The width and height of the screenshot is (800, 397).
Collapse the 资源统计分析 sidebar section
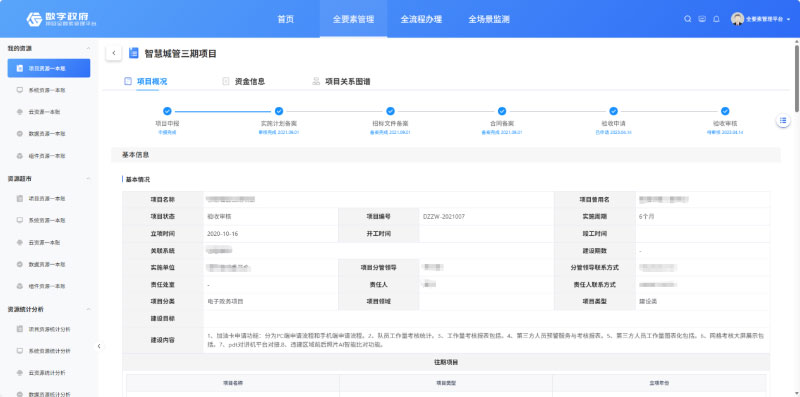(x=89, y=309)
